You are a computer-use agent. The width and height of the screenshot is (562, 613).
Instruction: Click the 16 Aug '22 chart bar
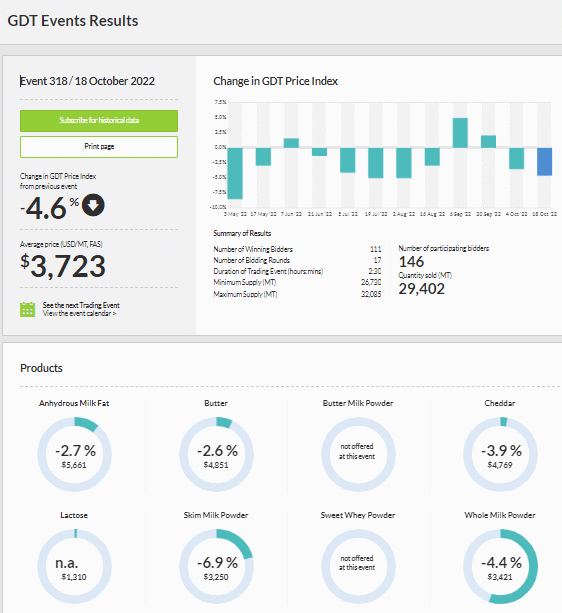coord(432,157)
